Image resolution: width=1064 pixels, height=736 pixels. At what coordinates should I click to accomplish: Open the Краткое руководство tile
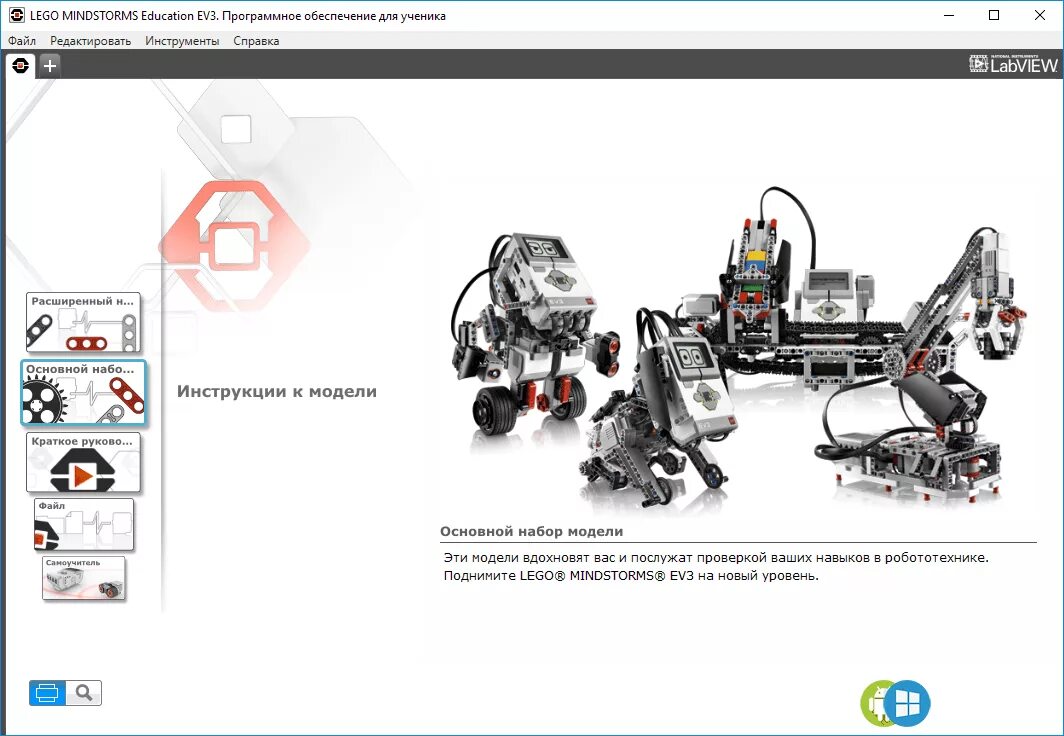83,463
